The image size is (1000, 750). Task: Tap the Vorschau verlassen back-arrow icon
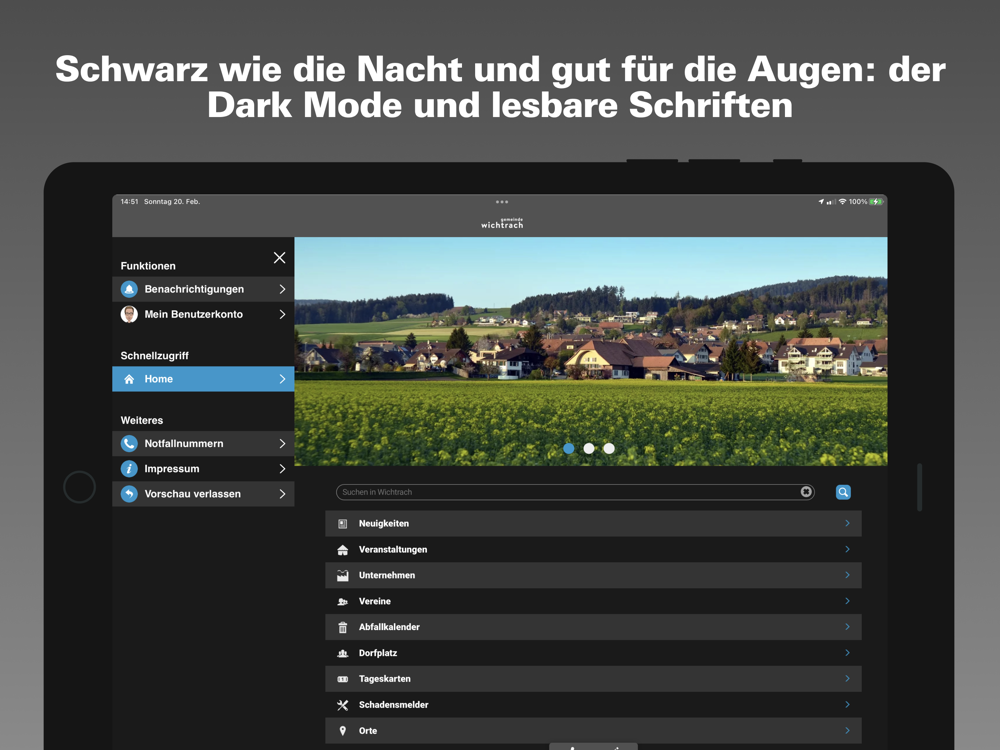(x=129, y=494)
